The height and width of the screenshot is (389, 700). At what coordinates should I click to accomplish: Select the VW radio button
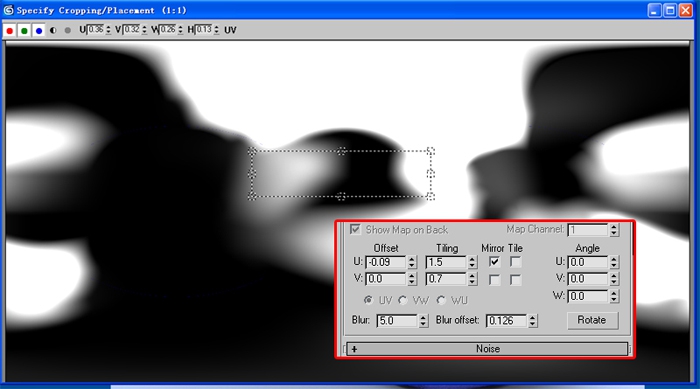[403, 300]
